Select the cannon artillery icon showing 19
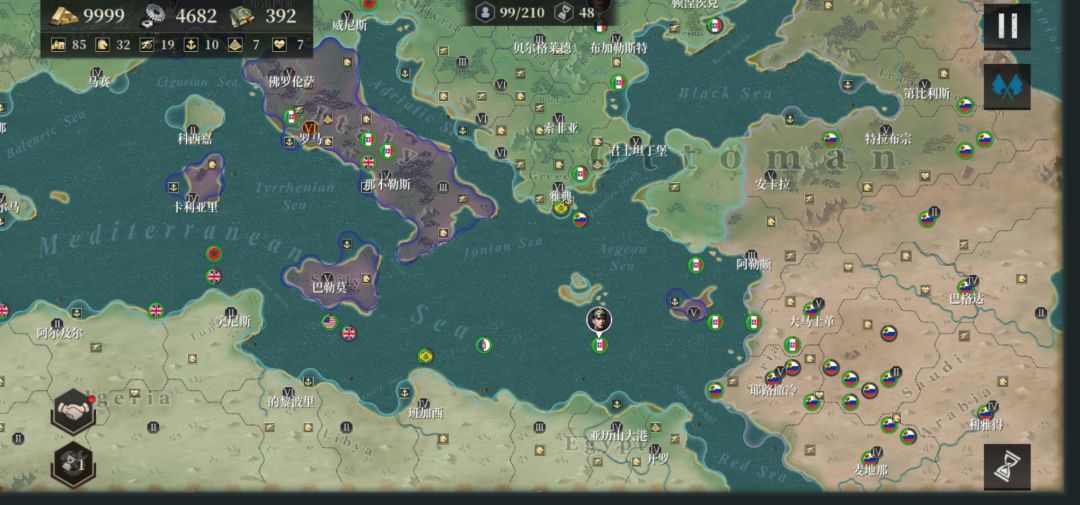1080x505 pixels. pyautogui.click(x=147, y=45)
